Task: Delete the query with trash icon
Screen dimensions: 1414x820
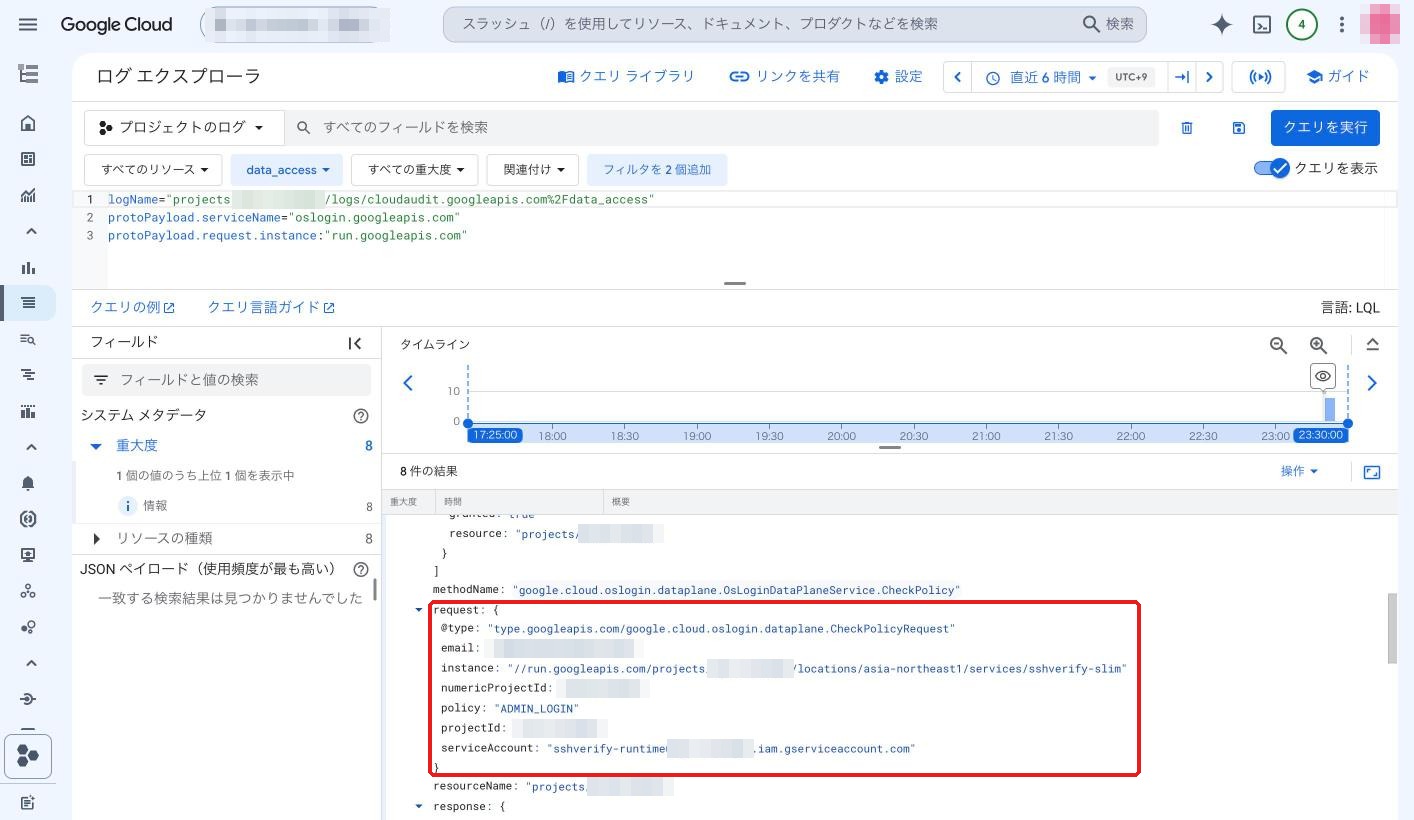Action: pos(1187,128)
